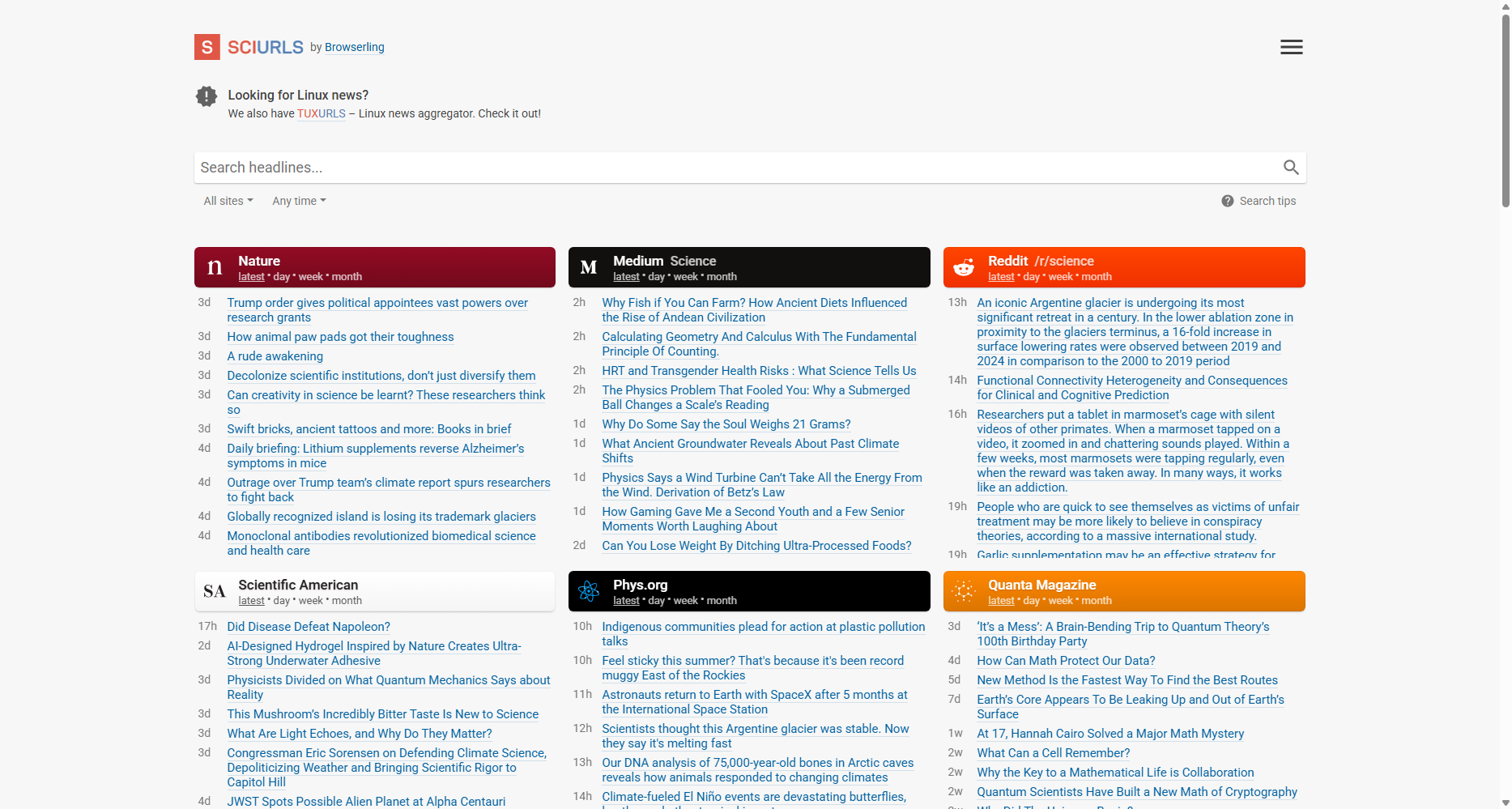Open 'Astronauts return to Earth with SpaceX' article
Image resolution: width=1512 pixels, height=809 pixels.
[755, 702]
